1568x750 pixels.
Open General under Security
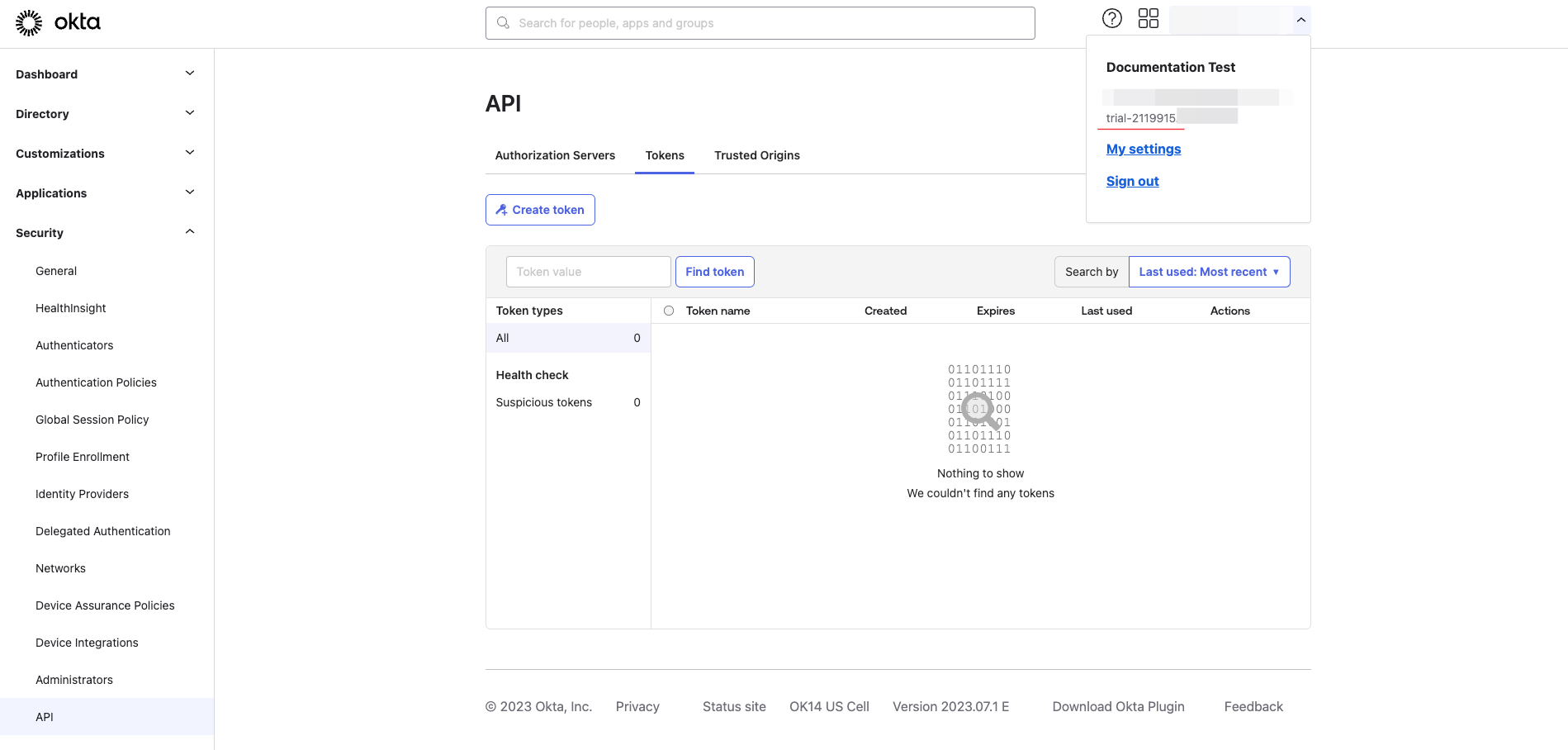(x=56, y=271)
